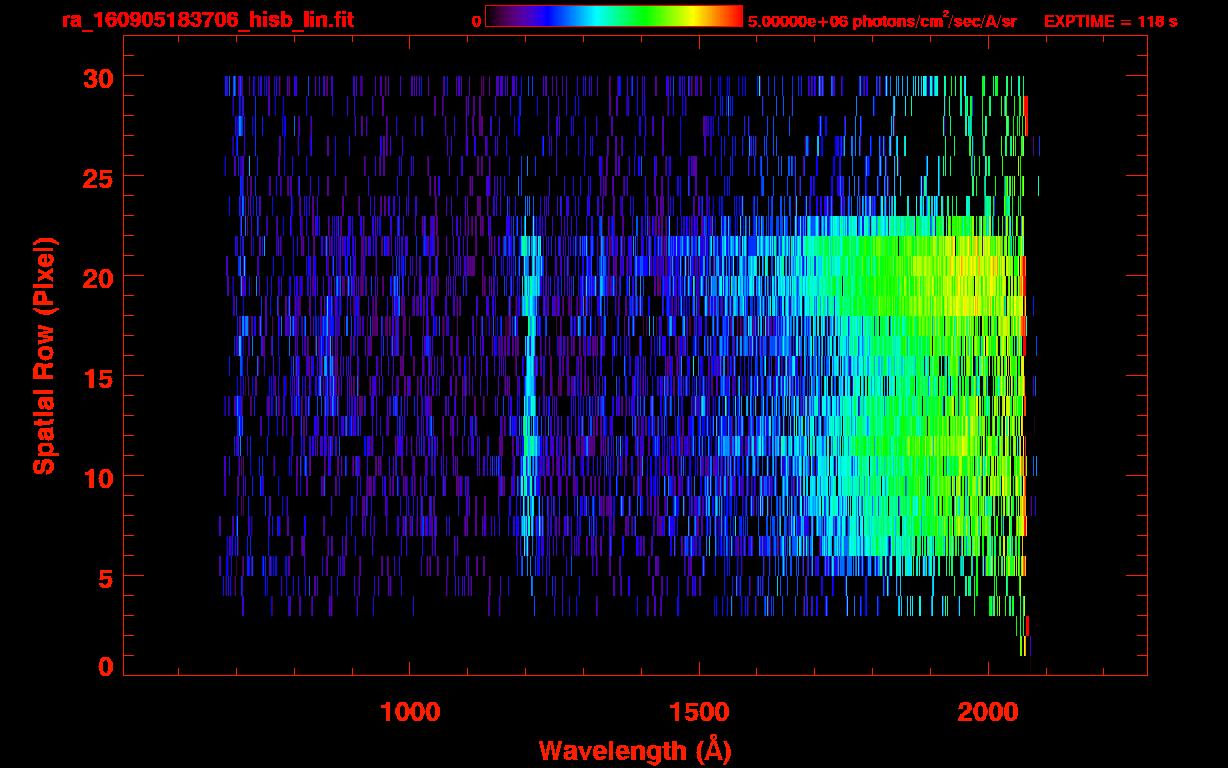Click the rainbow color scale bar
1228x768 pixels.
(x=614, y=17)
